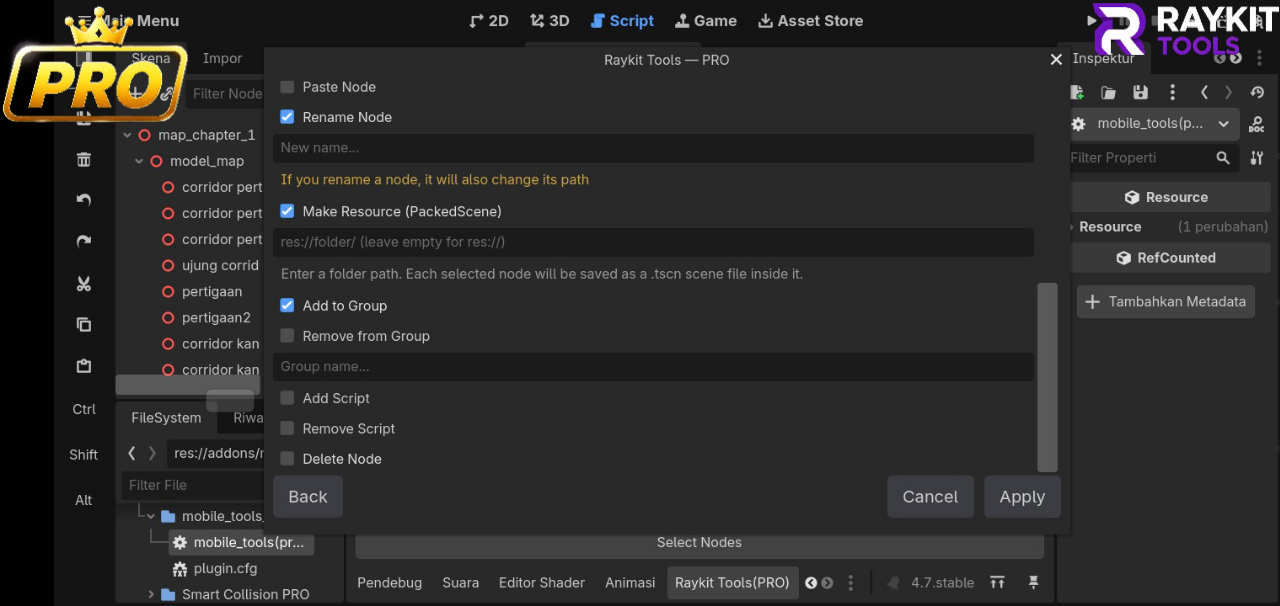Click the FileSystem back arrow
The image size is (1280, 606).
[x=131, y=453]
